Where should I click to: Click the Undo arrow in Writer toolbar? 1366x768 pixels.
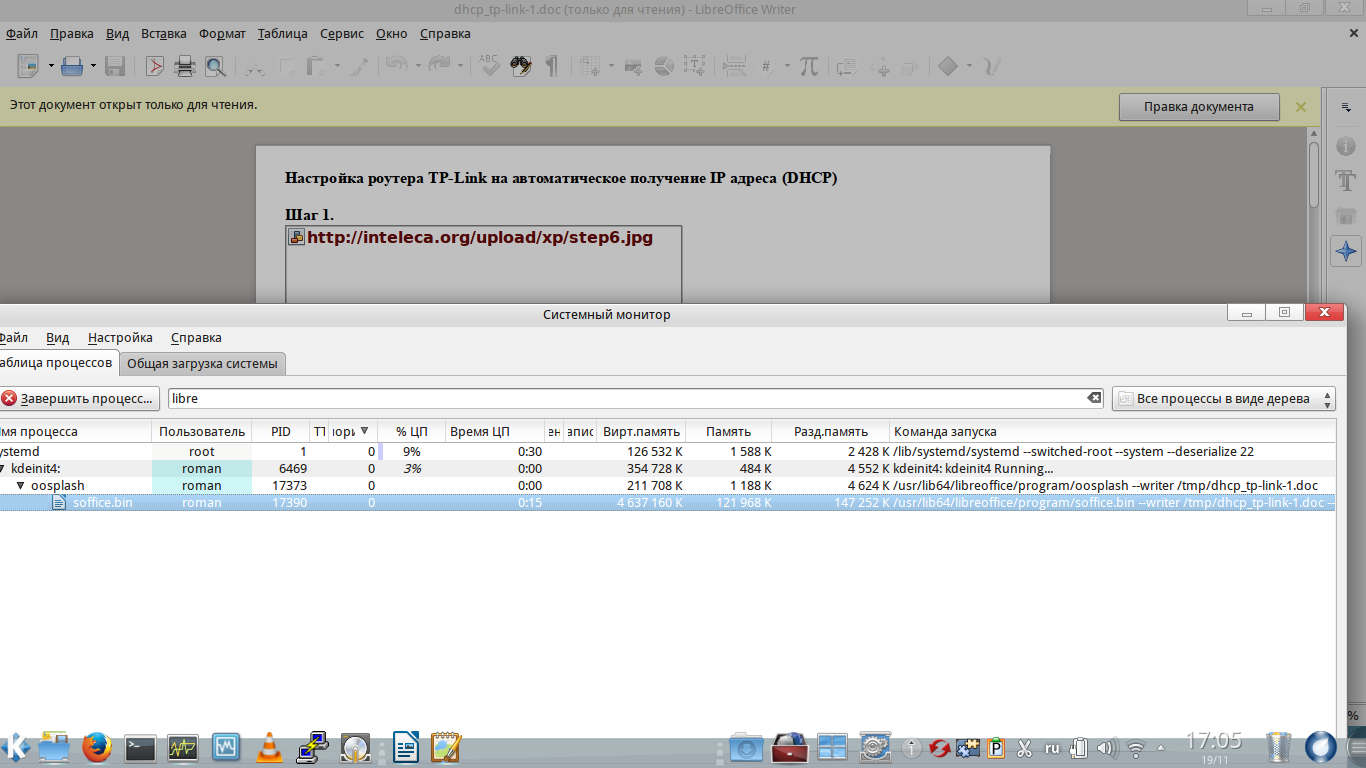(396, 66)
